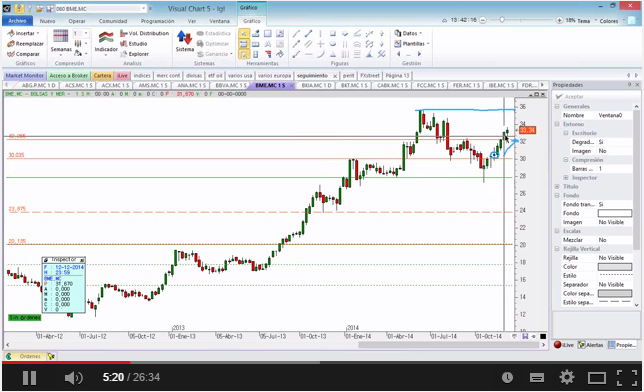Select the crosshair plus figure tool
This screenshot has width=644, height=392.
point(320,44)
